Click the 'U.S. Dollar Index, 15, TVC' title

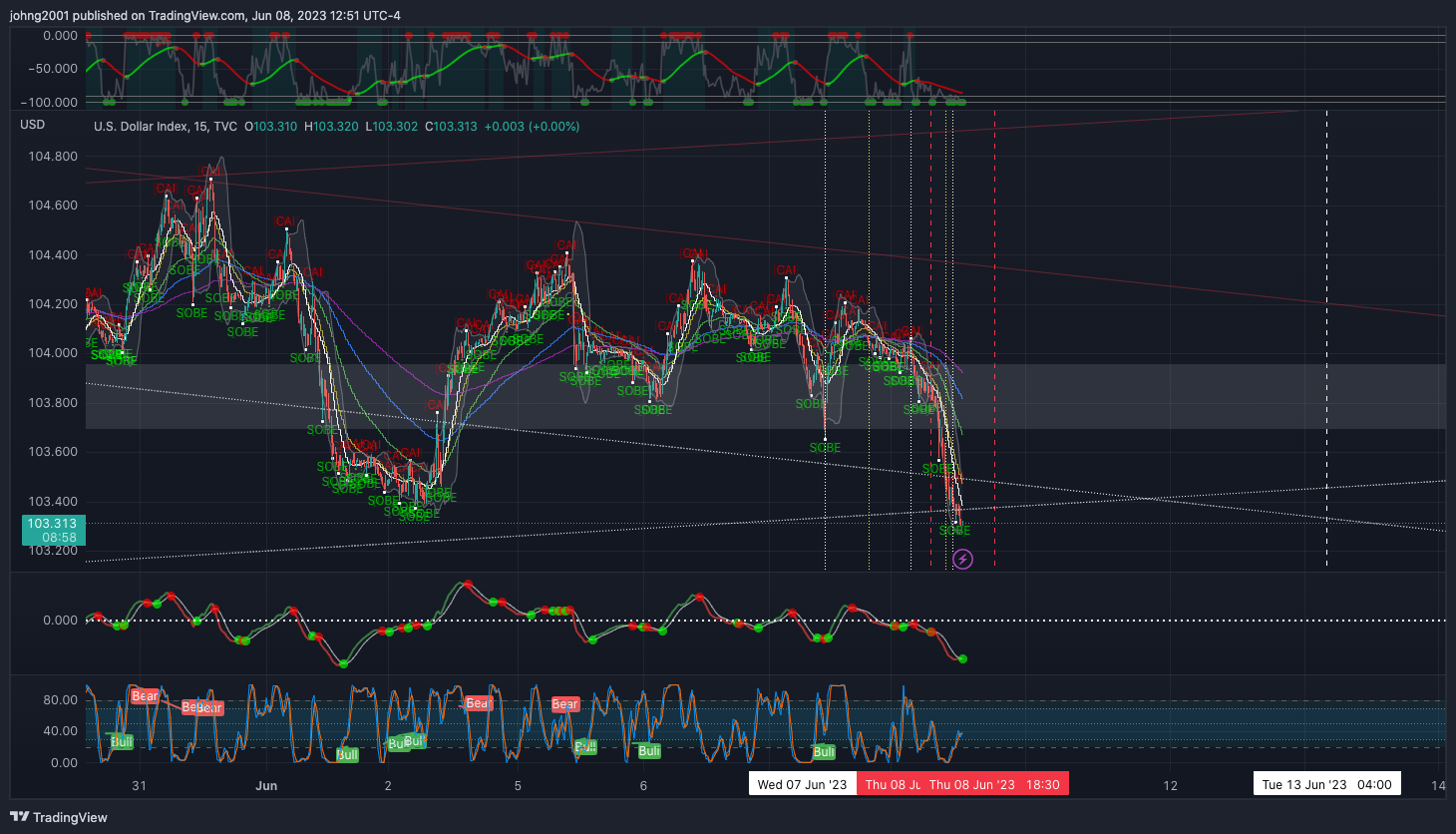(x=166, y=127)
